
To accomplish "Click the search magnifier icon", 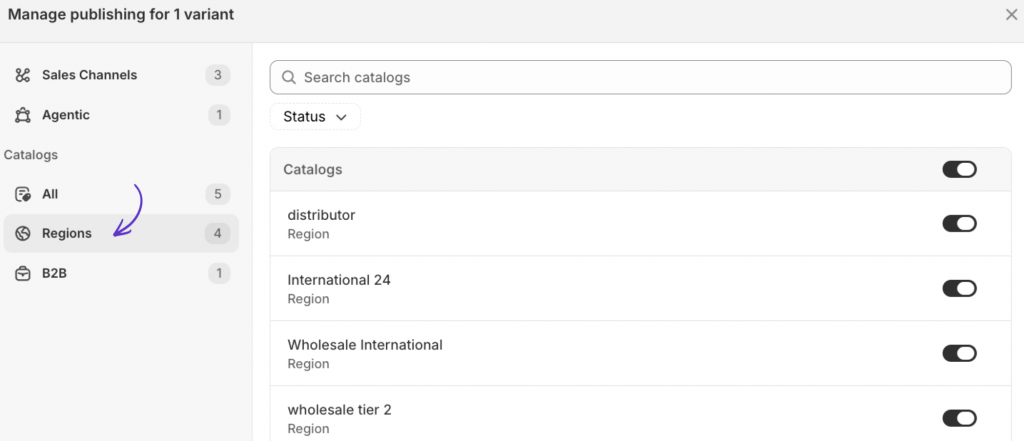I will (x=289, y=77).
